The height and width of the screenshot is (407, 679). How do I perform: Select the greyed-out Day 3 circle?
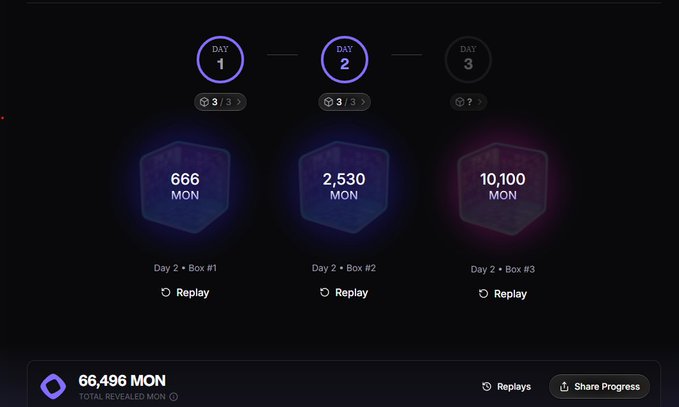(468, 59)
